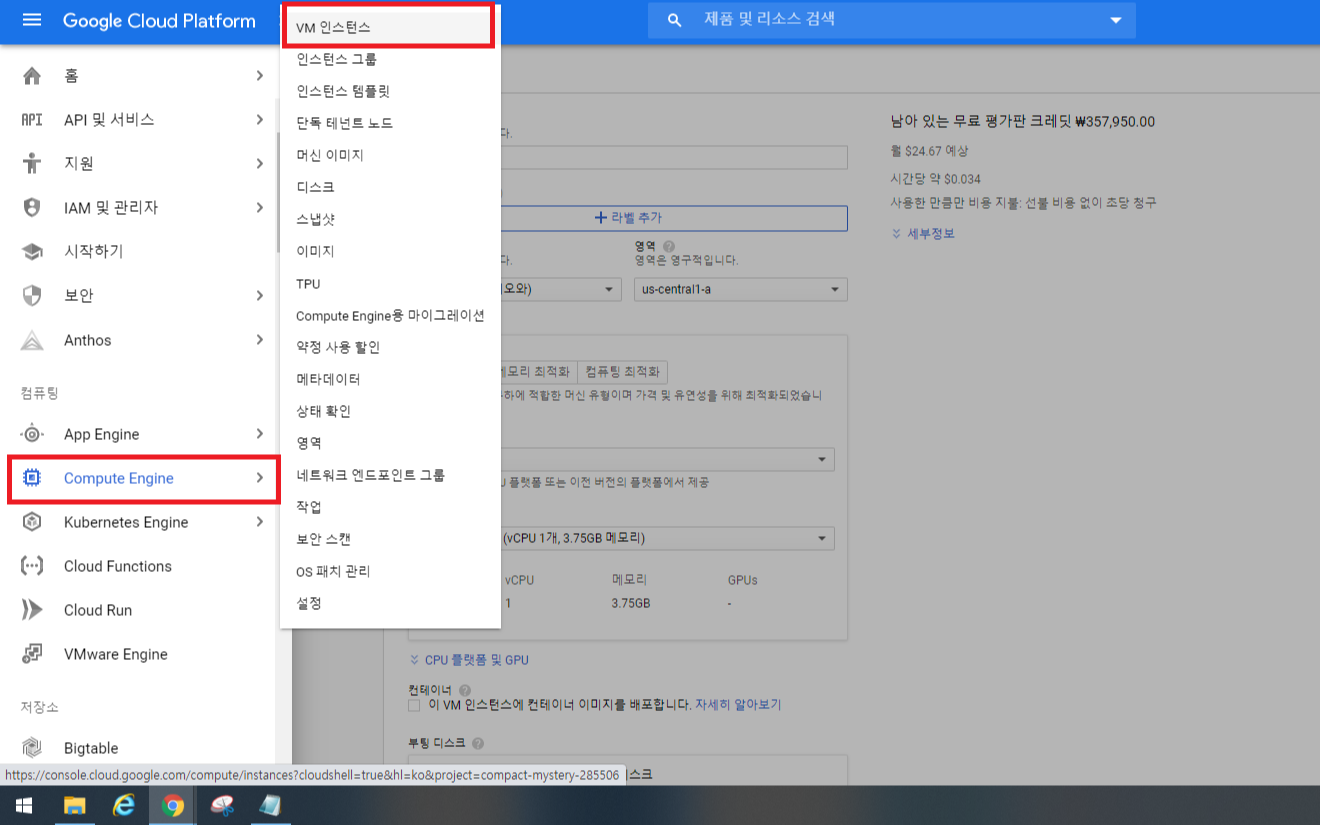This screenshot has width=1320, height=825.
Task: Select 스냅샷 menu item
Action: [x=390, y=219]
